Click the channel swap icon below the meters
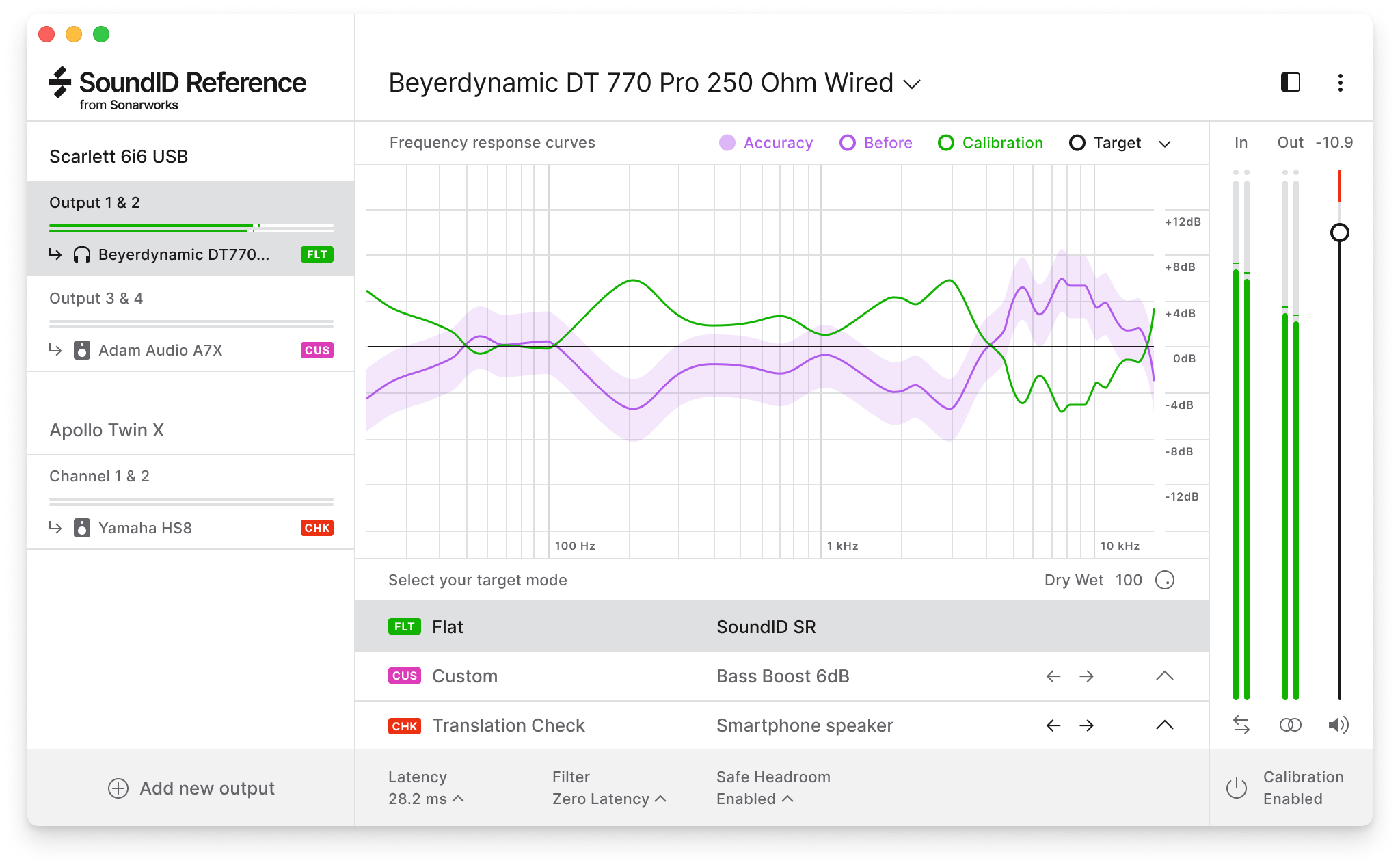The width and height of the screenshot is (1400, 867). coord(1241,725)
